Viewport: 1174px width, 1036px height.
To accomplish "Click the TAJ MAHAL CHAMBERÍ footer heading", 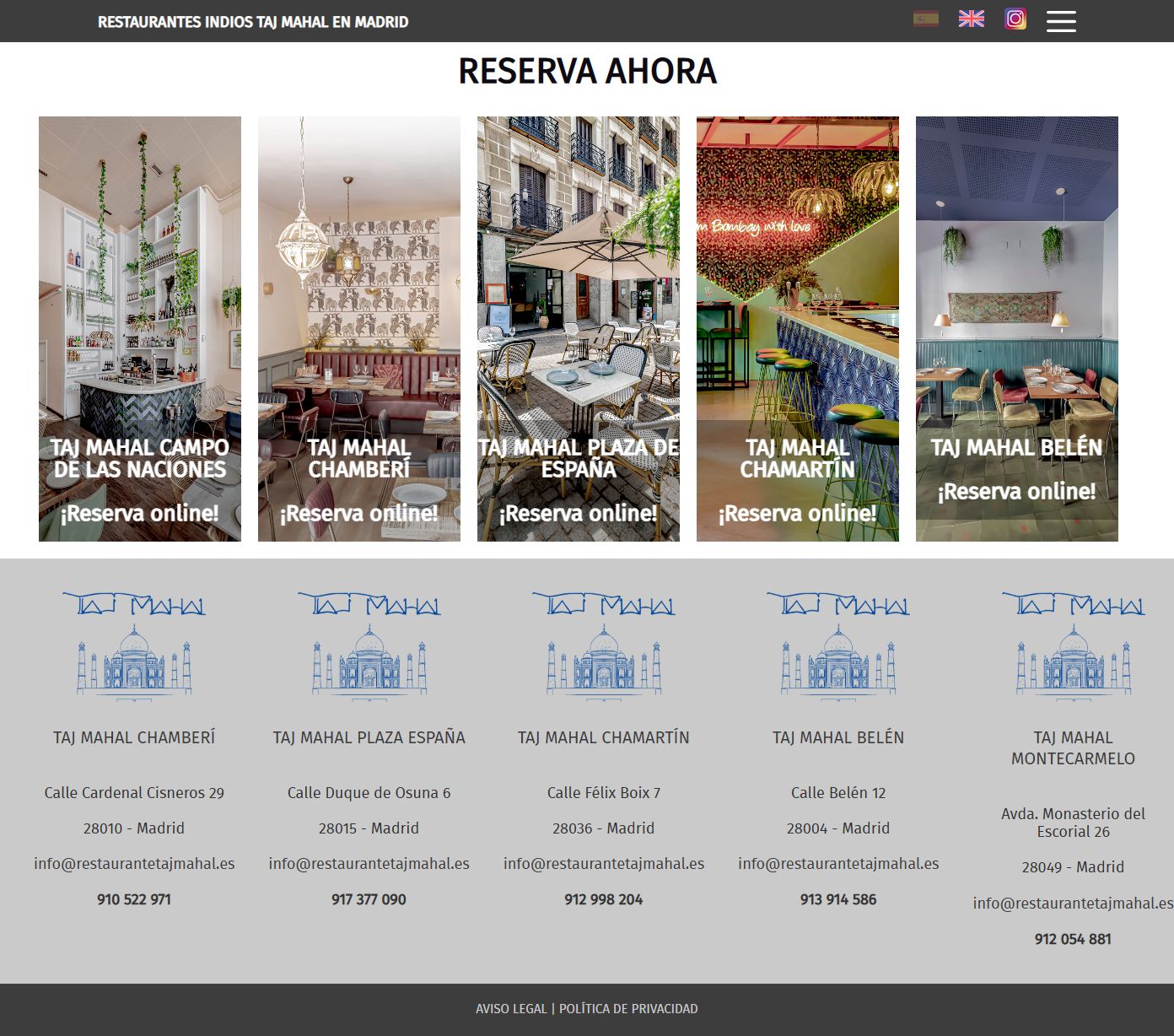I will [x=134, y=737].
